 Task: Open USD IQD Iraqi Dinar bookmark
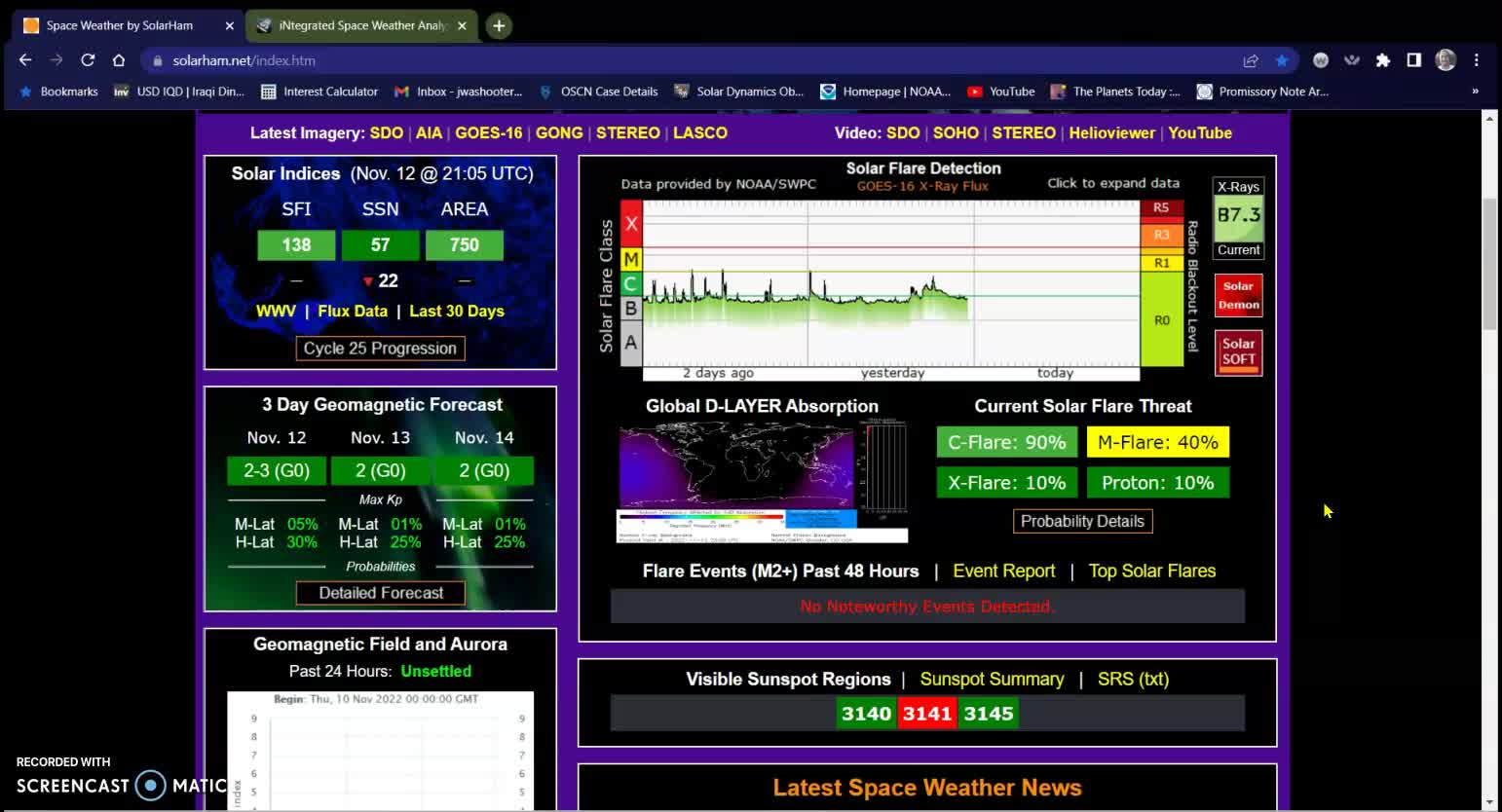click(x=179, y=92)
